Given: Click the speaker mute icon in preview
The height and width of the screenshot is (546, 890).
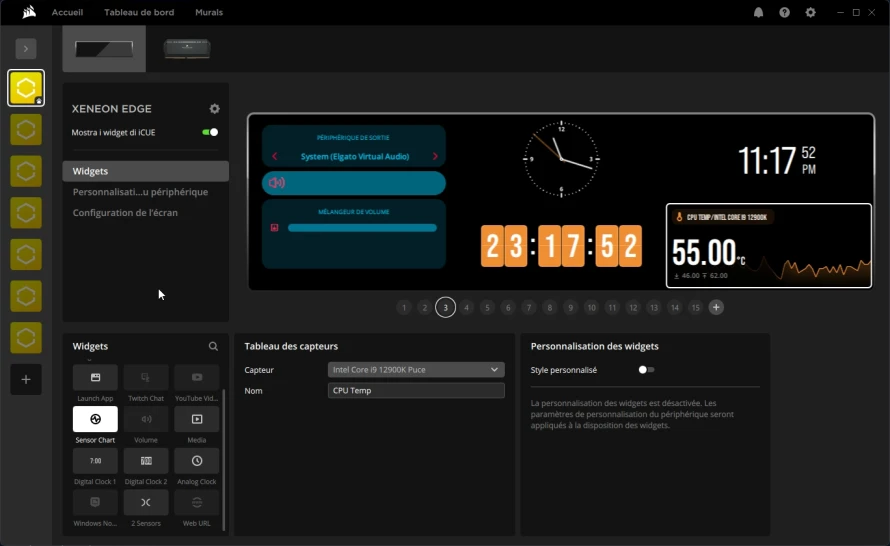Looking at the screenshot, I should point(276,183).
